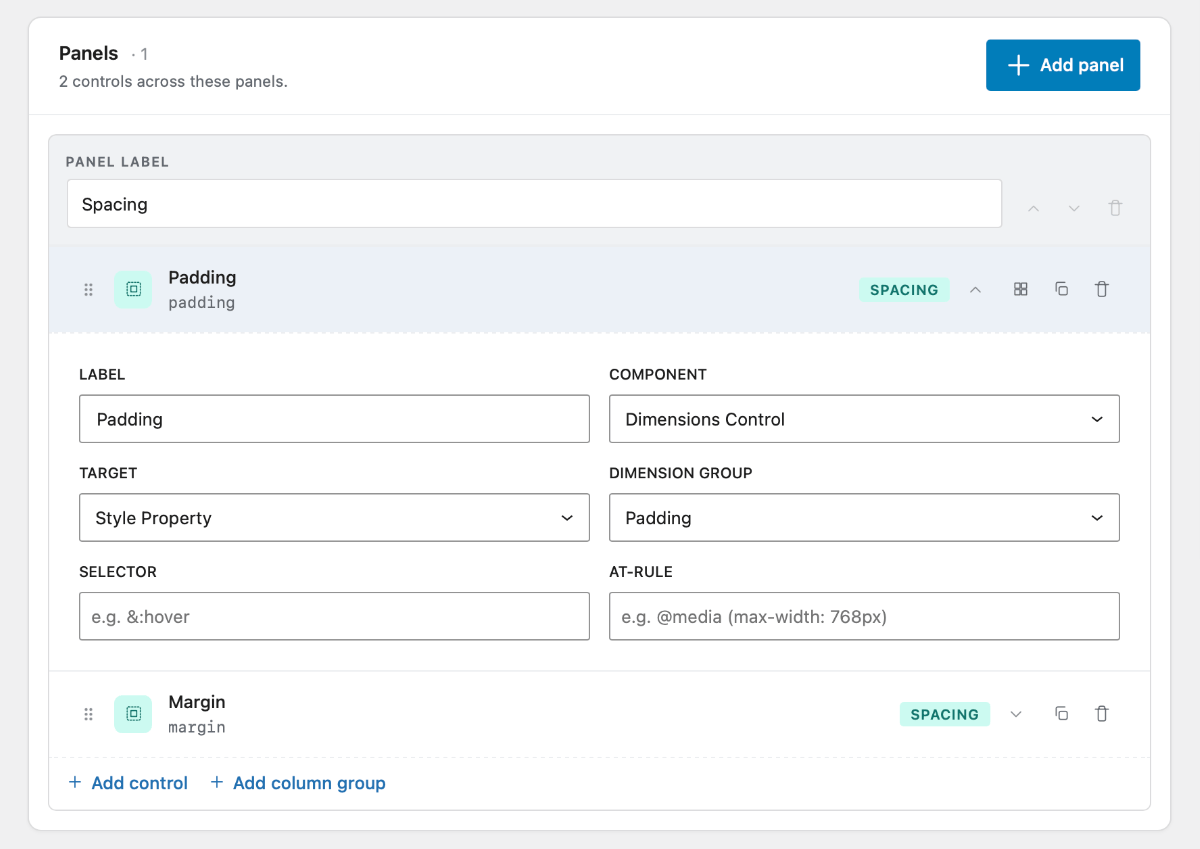The image size is (1200, 849).
Task: Click the bold Padding title in the row header
Action: pyautogui.click(x=202, y=277)
